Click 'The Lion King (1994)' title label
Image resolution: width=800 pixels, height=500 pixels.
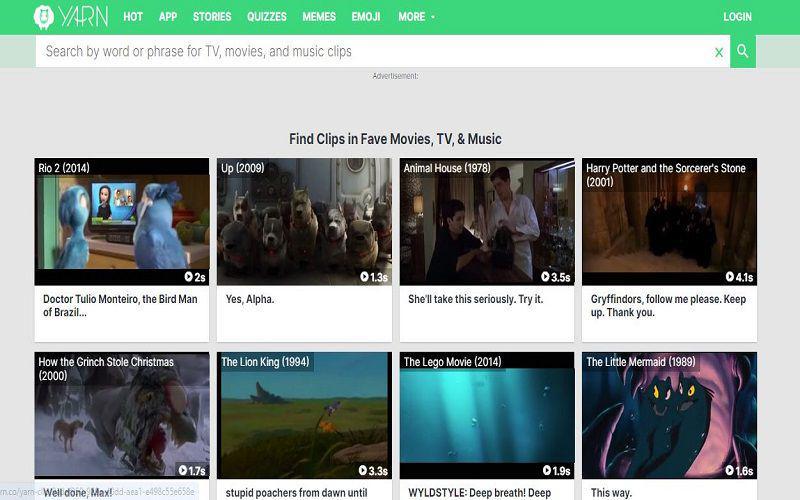265,362
